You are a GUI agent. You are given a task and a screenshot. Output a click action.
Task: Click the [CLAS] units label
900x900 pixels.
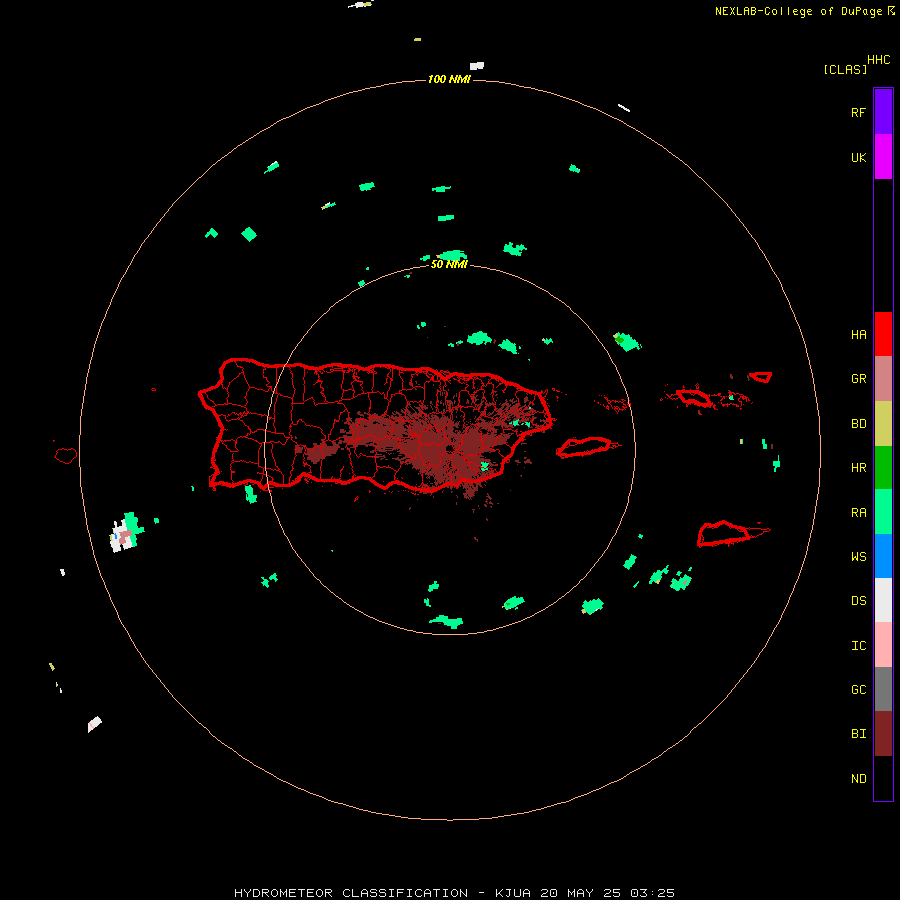click(845, 70)
